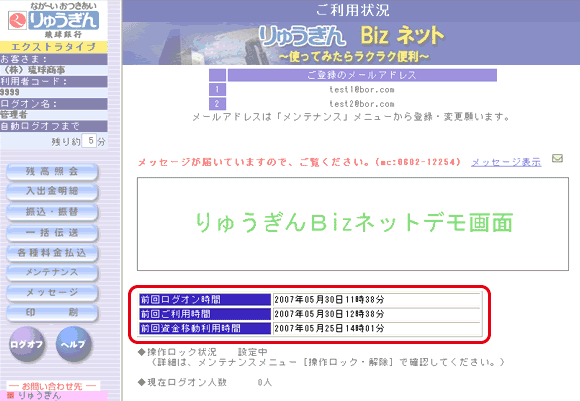Click the ご利用状況 page title
The width and height of the screenshot is (580, 401).
click(x=352, y=10)
